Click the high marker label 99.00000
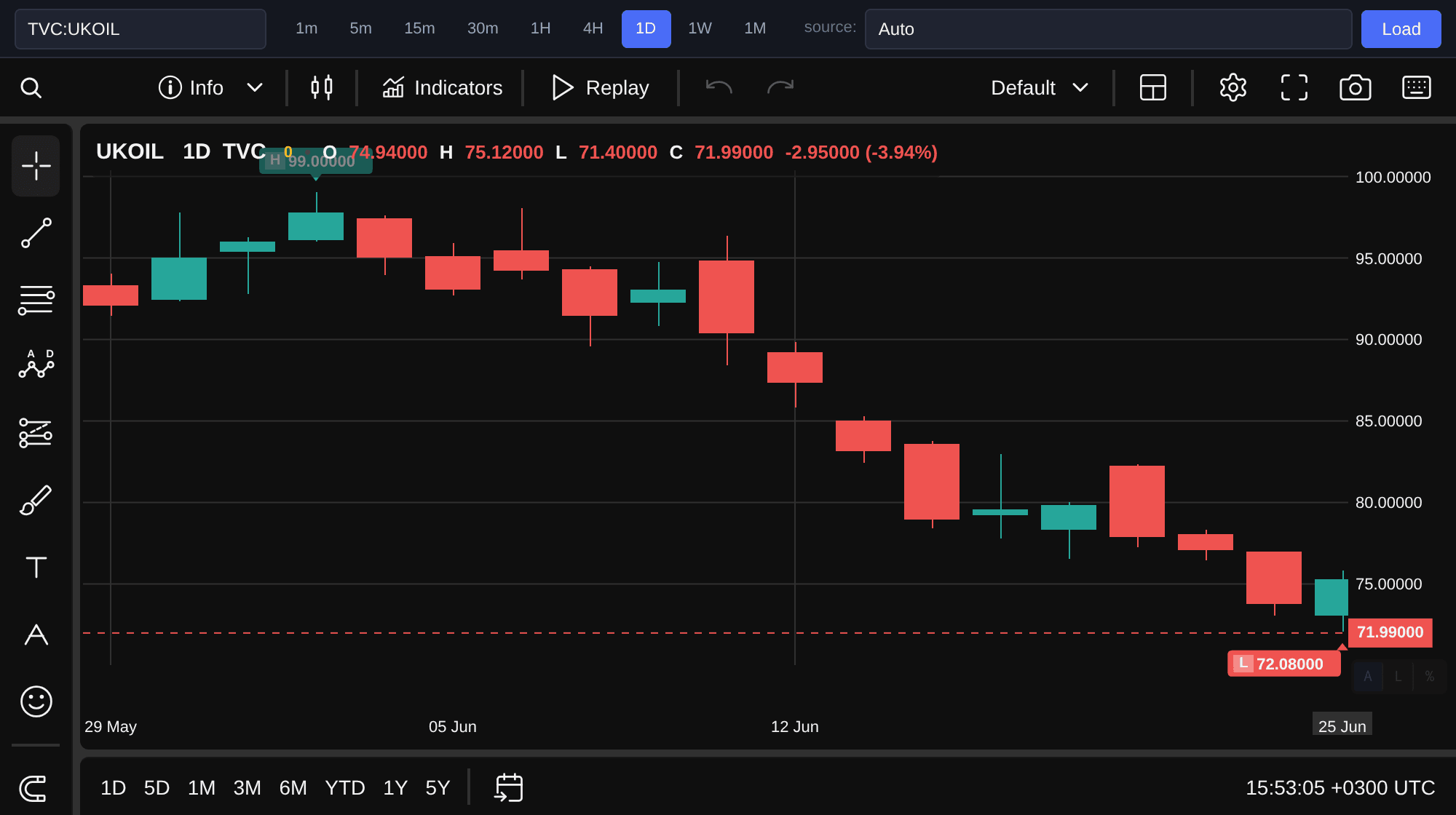 tap(315, 161)
